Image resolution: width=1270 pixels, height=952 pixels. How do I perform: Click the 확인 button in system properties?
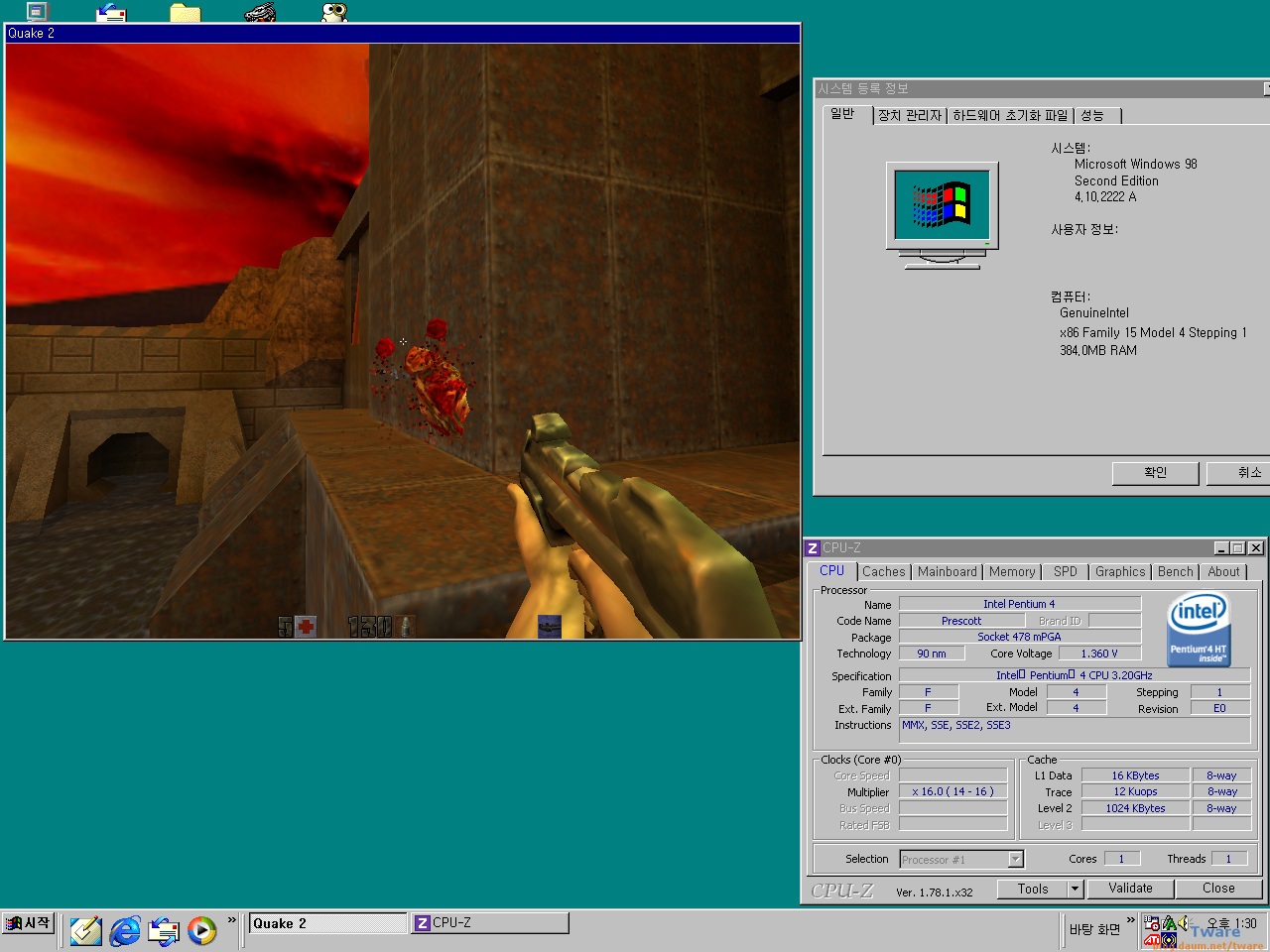tap(1156, 473)
